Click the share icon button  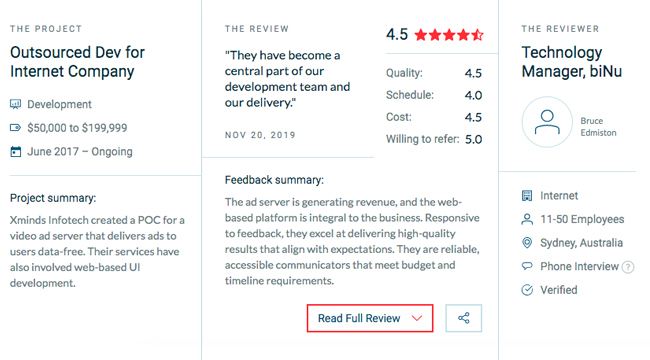[x=463, y=318]
